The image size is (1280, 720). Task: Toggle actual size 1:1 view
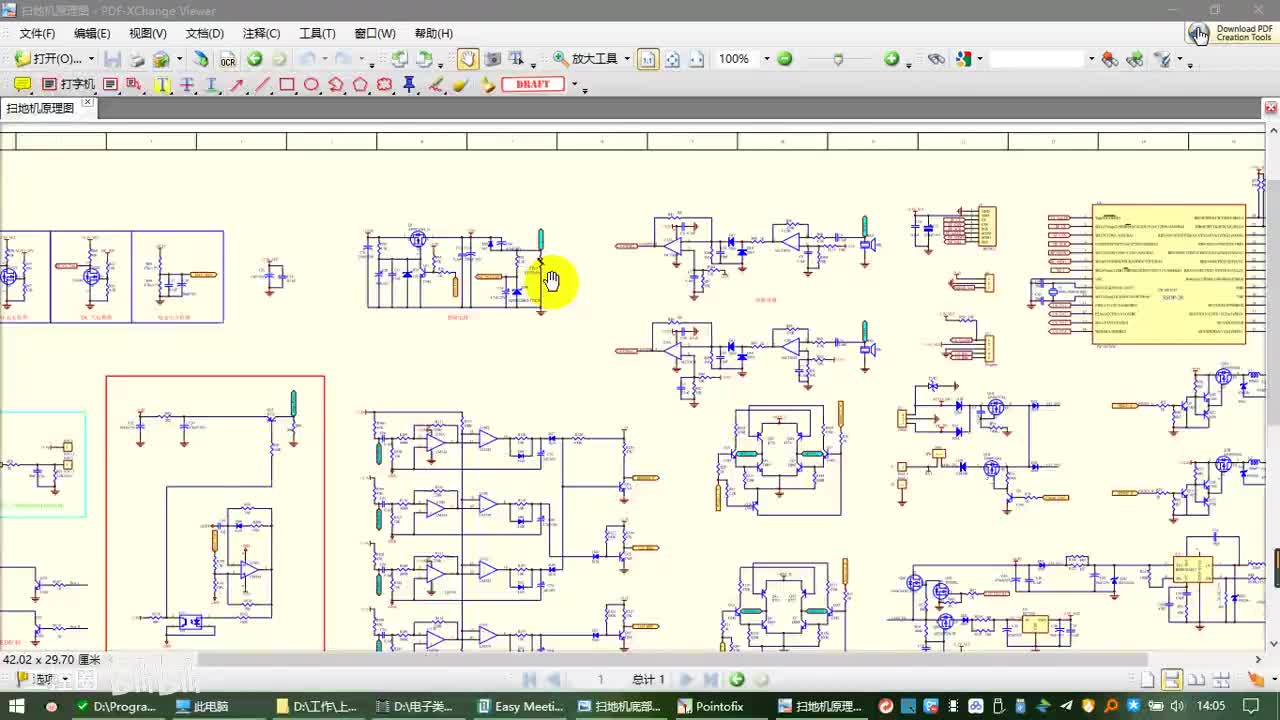click(x=647, y=59)
